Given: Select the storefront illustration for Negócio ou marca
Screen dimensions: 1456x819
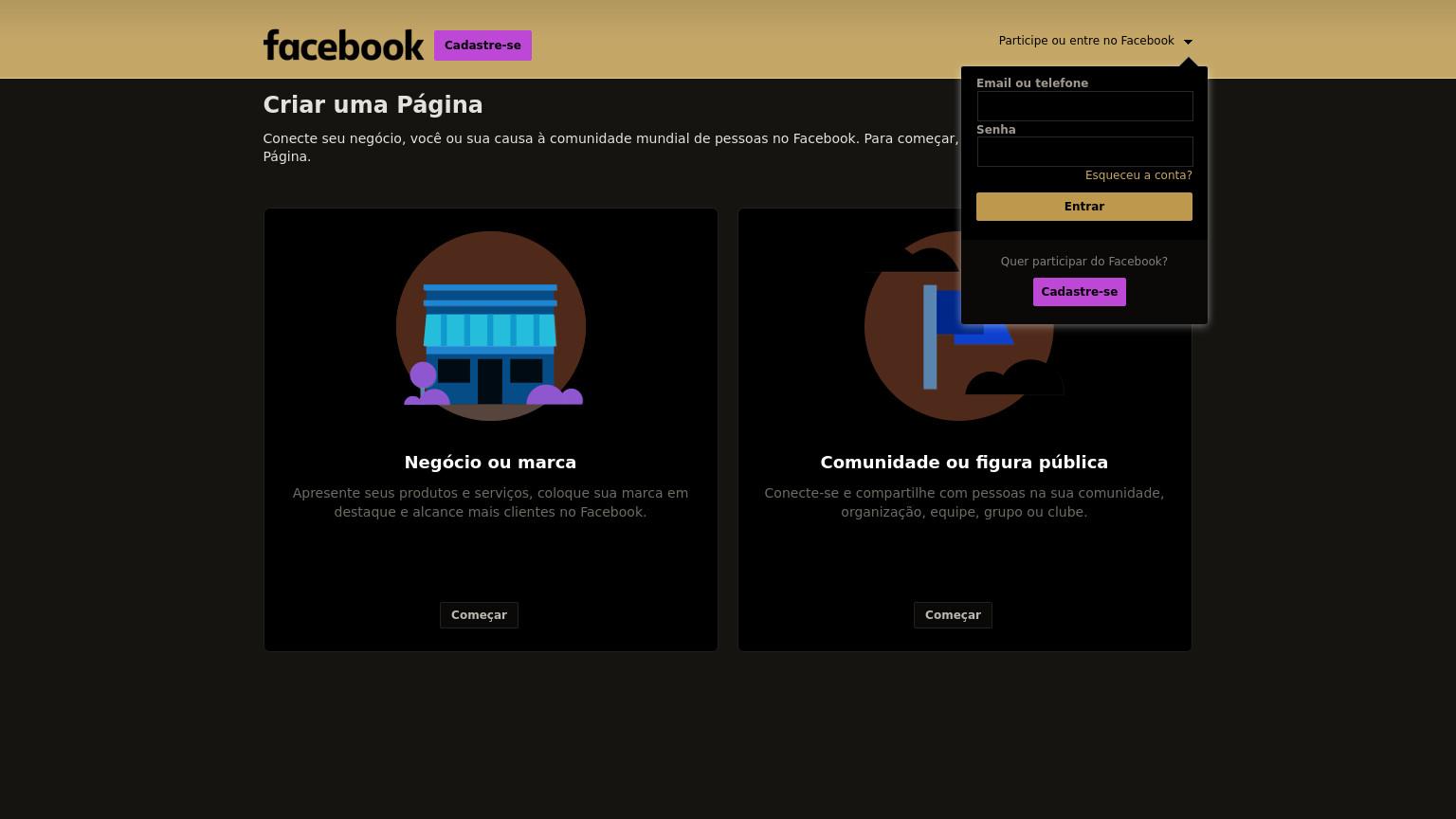Looking at the screenshot, I should (x=491, y=326).
